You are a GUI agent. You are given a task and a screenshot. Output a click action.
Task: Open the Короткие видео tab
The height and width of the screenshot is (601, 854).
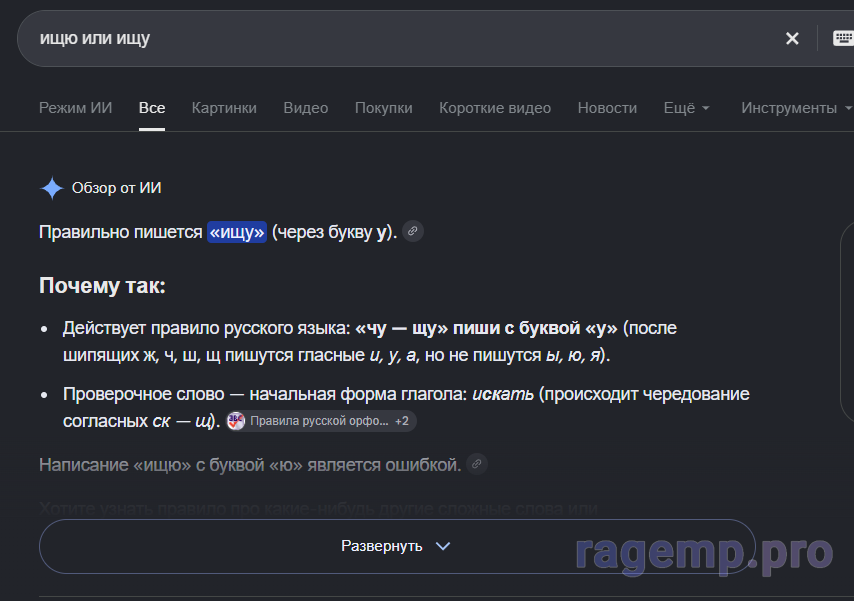pos(495,108)
